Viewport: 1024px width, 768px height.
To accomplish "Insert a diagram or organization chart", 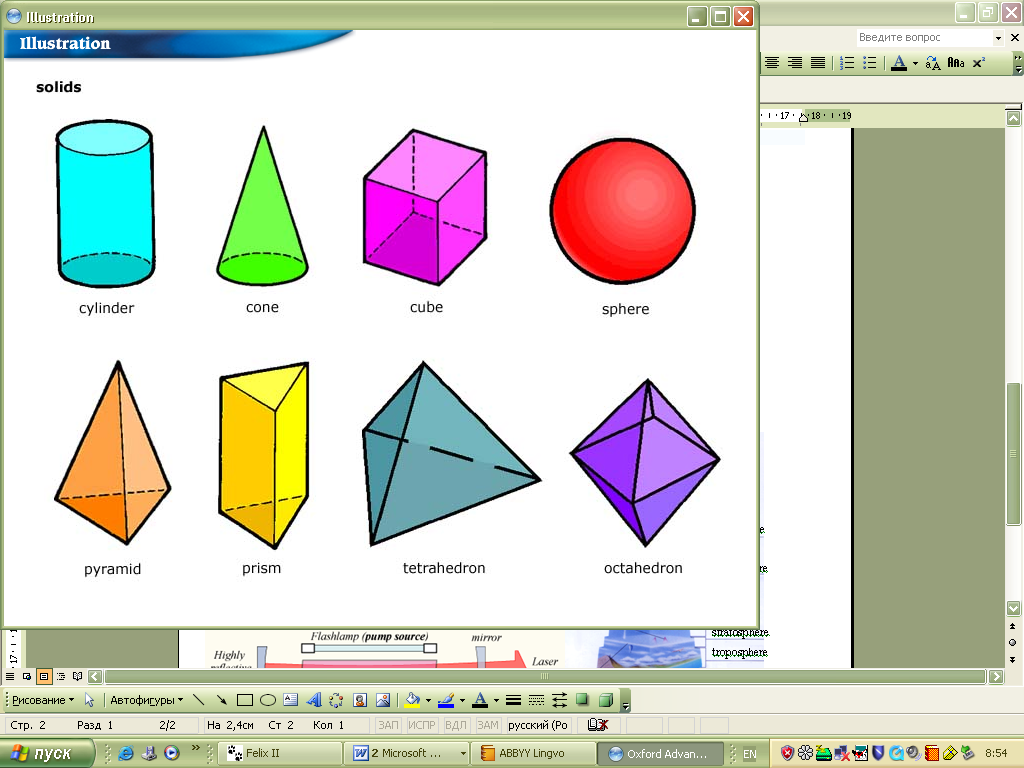I will (336, 700).
